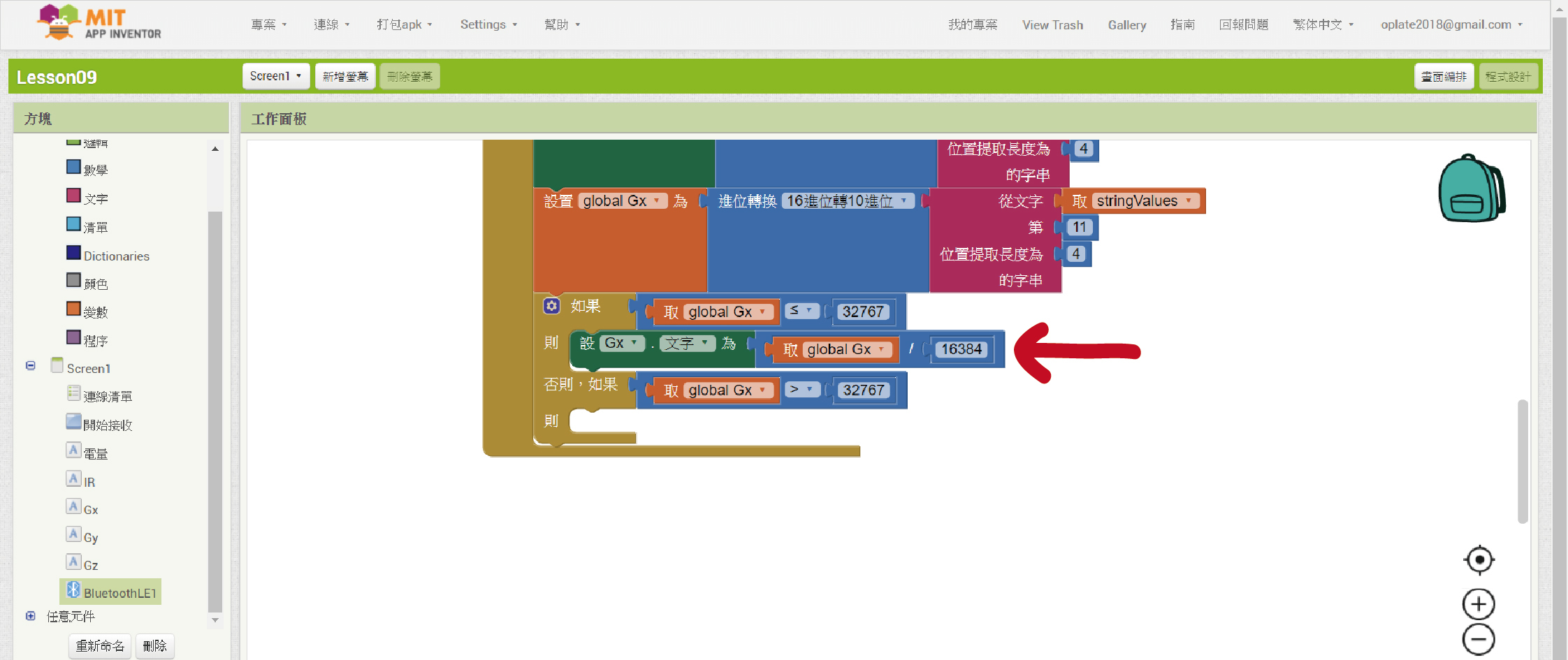Open the ≤ comparison operator dropdown
Image resolution: width=1568 pixels, height=660 pixels.
click(x=801, y=311)
